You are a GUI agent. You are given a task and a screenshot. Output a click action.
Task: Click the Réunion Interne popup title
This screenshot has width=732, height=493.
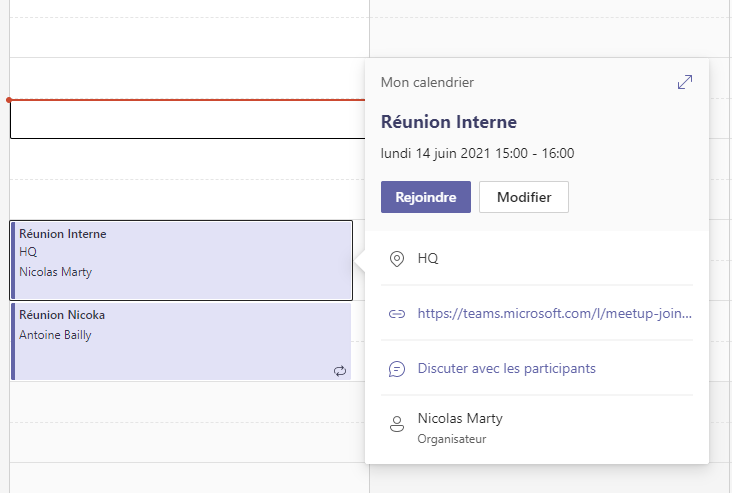point(449,122)
